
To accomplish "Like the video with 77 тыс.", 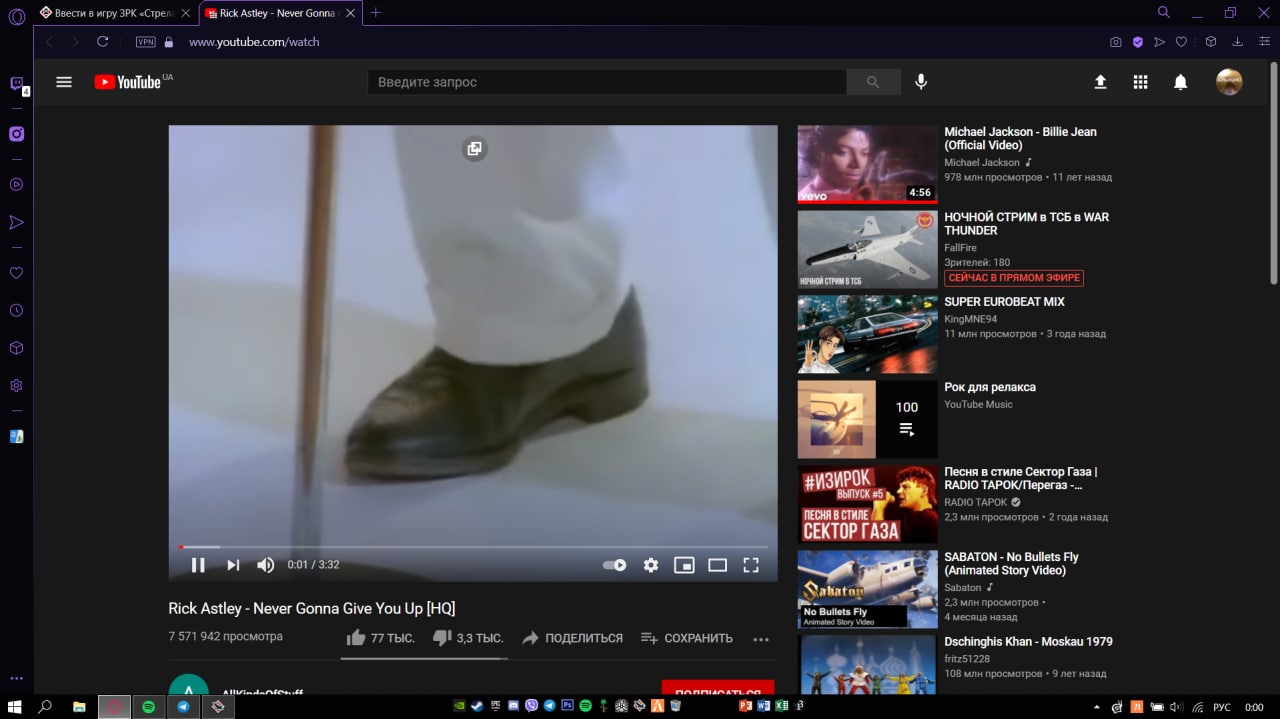I will click(x=380, y=638).
